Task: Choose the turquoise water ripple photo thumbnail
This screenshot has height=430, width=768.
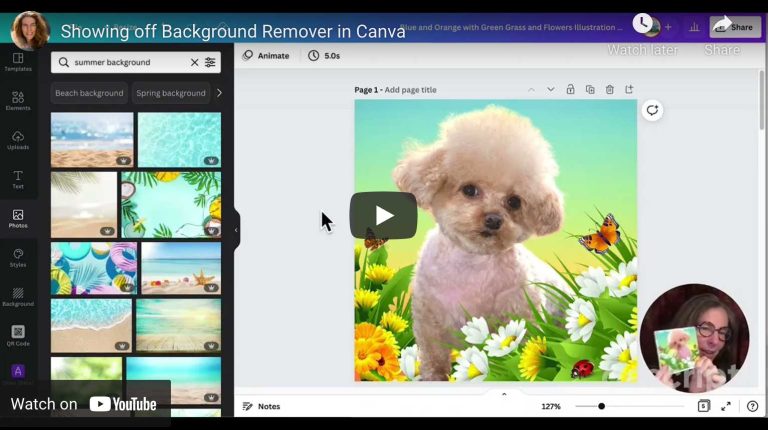Action: coord(179,140)
